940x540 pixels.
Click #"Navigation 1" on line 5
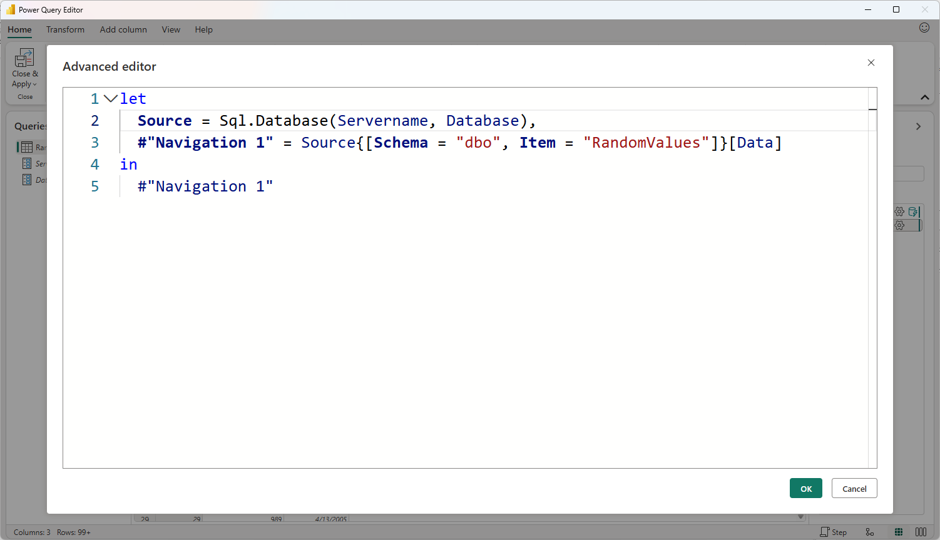tap(205, 186)
